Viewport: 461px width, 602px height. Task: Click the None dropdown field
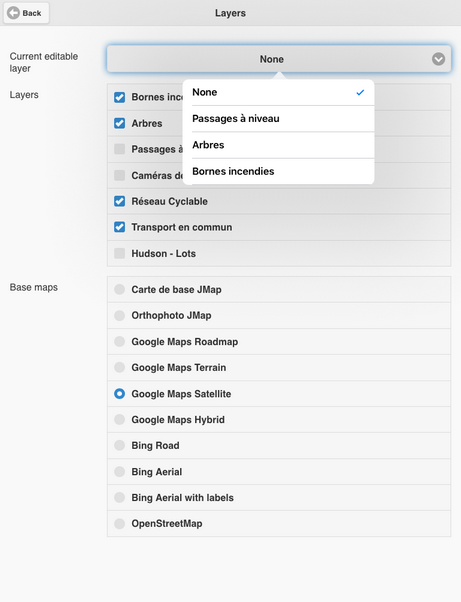pos(279,59)
